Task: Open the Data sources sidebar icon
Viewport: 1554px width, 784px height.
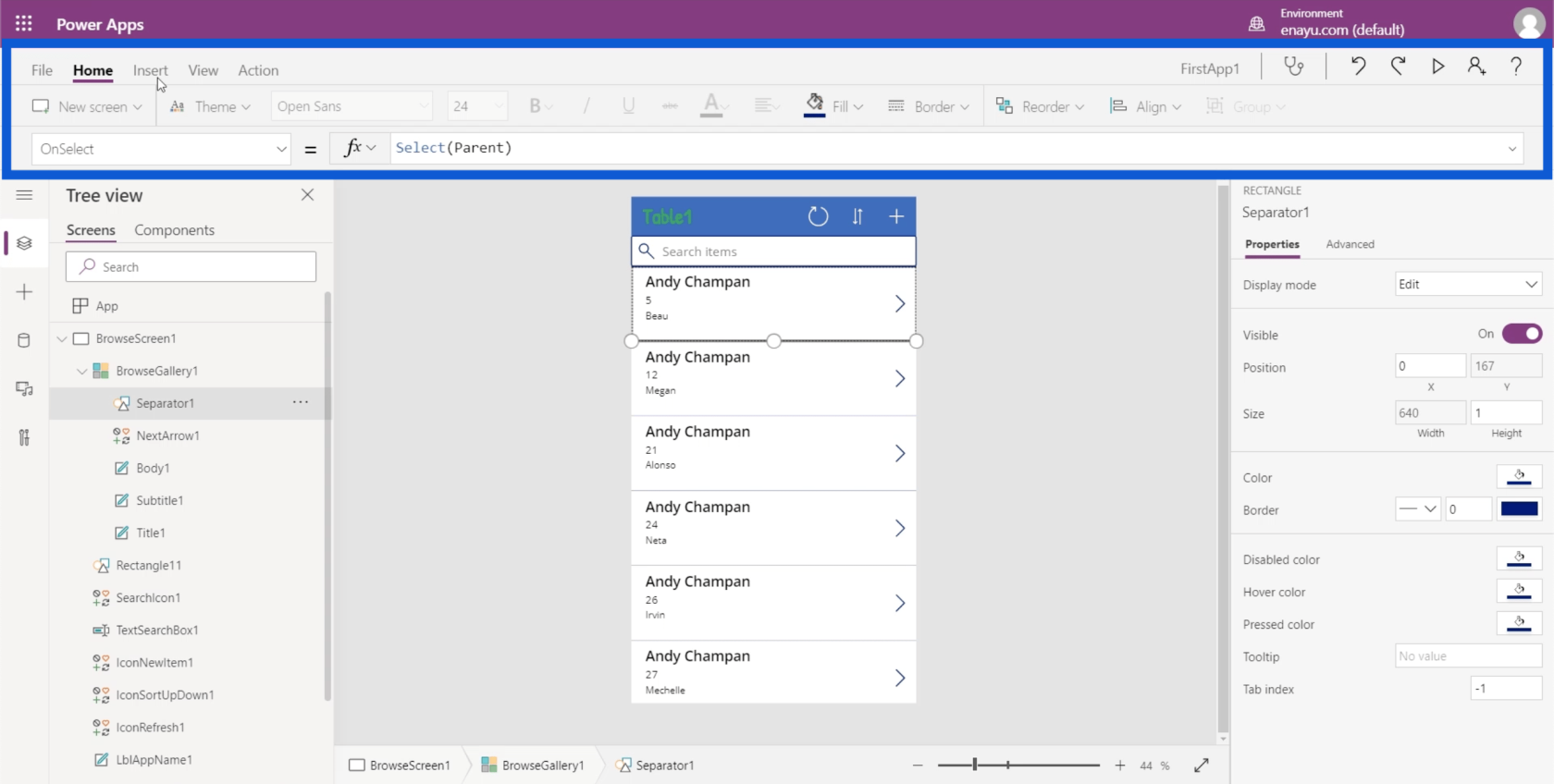Action: coord(24,340)
